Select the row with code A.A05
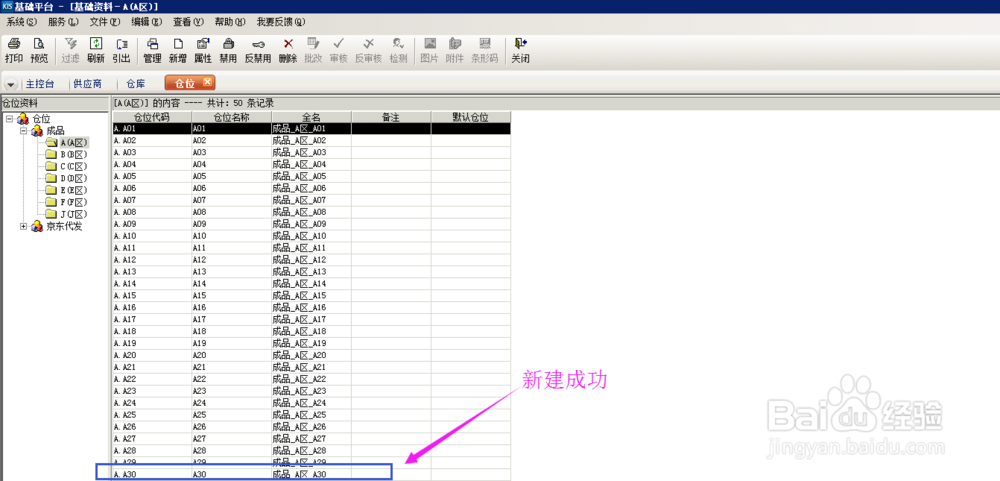Screen dimensions: 1000x481 [311, 176]
